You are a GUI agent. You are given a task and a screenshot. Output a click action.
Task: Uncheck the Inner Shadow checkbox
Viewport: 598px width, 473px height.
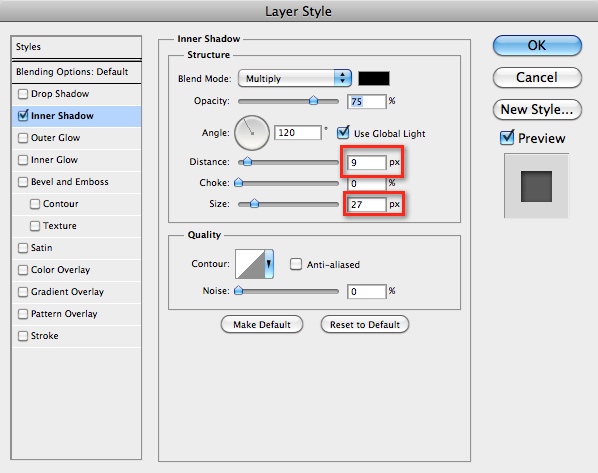[x=23, y=116]
